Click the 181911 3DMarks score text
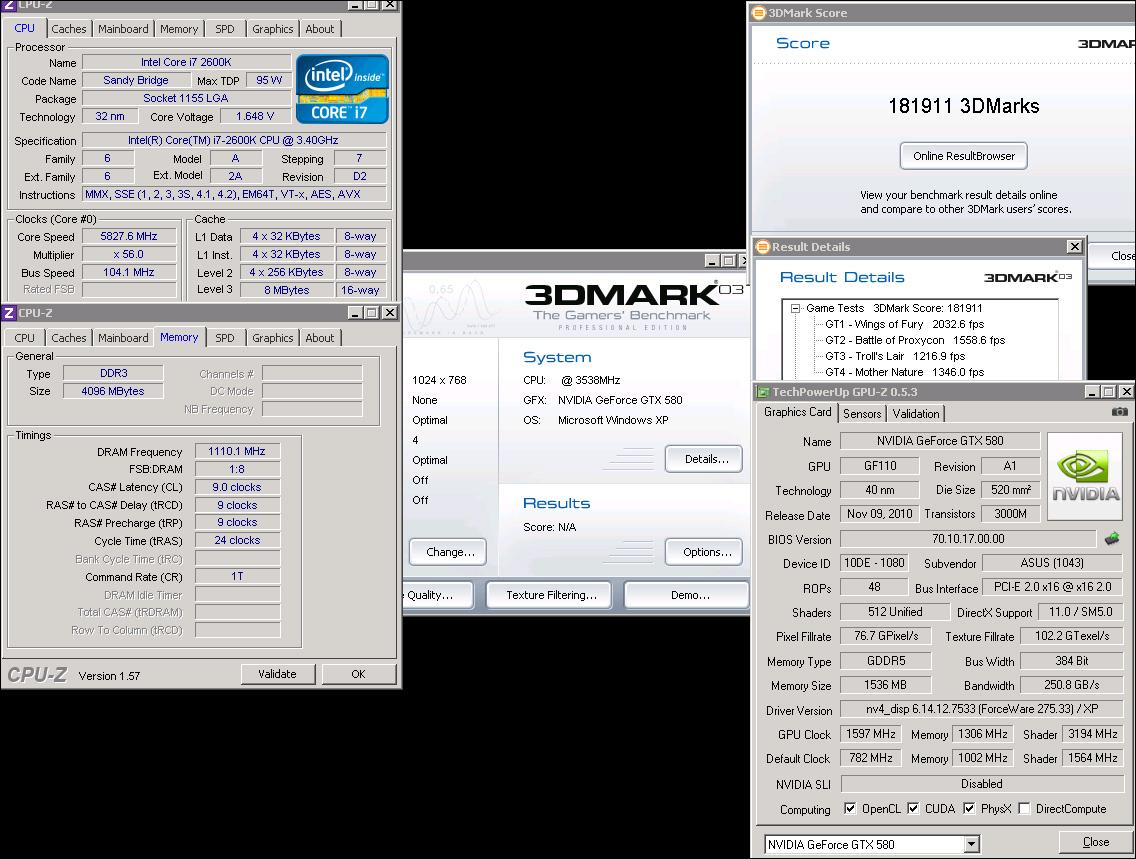The width and height of the screenshot is (1136, 859). coord(964,106)
